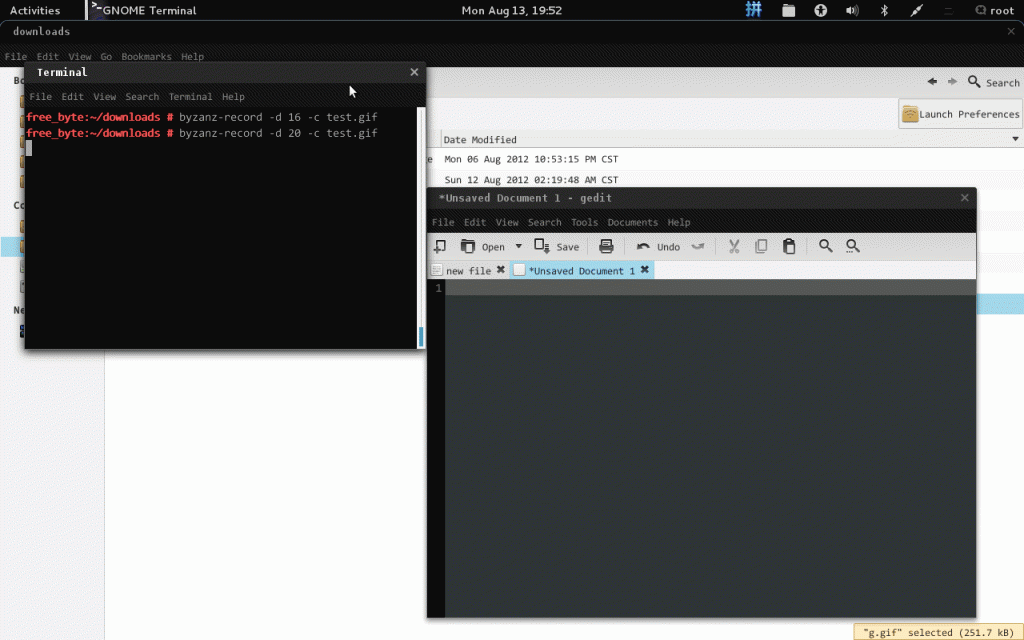
Task: Open a file using gedit's Open button
Action: (x=483, y=246)
